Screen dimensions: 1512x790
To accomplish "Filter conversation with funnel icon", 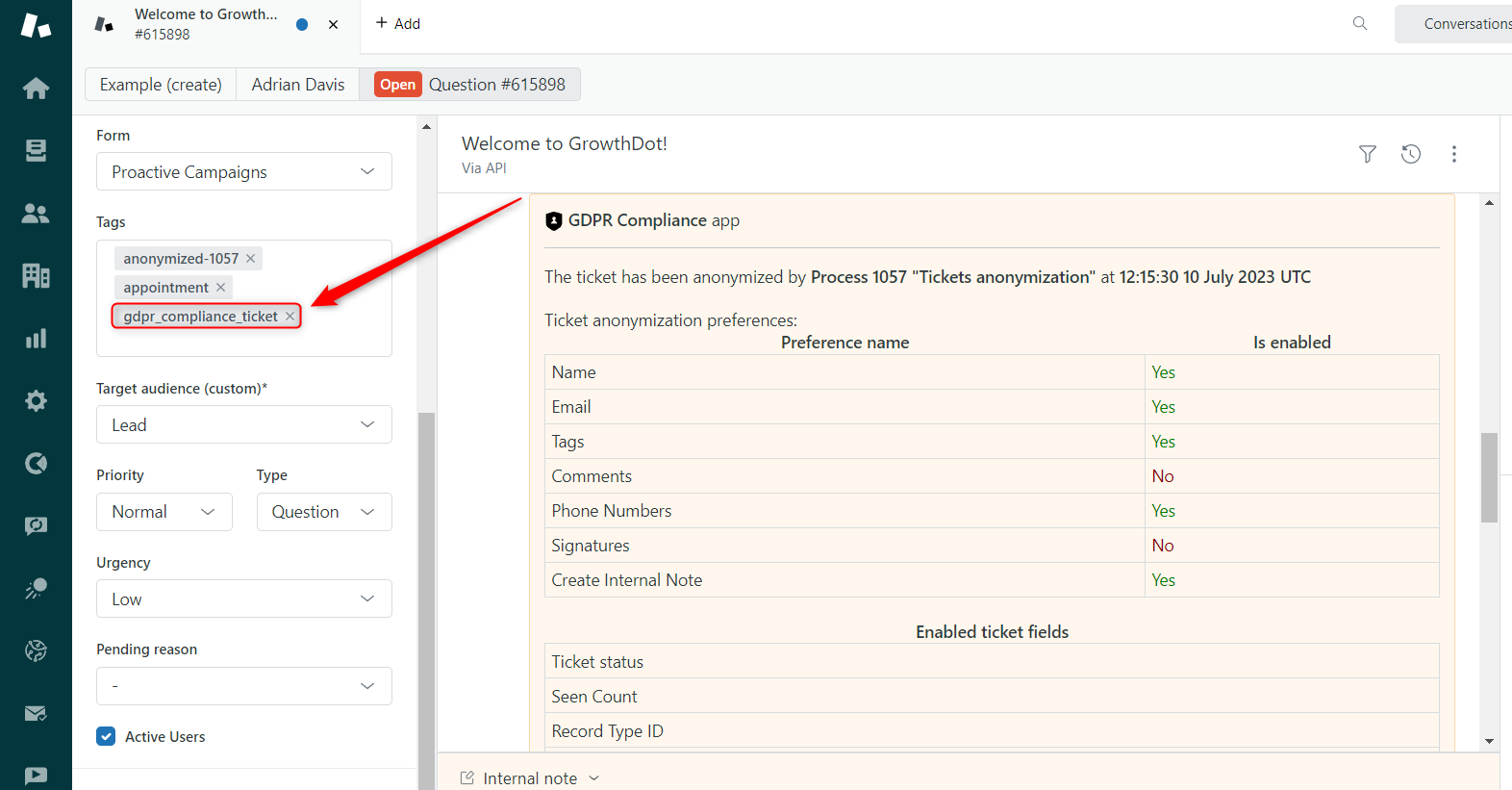I will click(1368, 154).
